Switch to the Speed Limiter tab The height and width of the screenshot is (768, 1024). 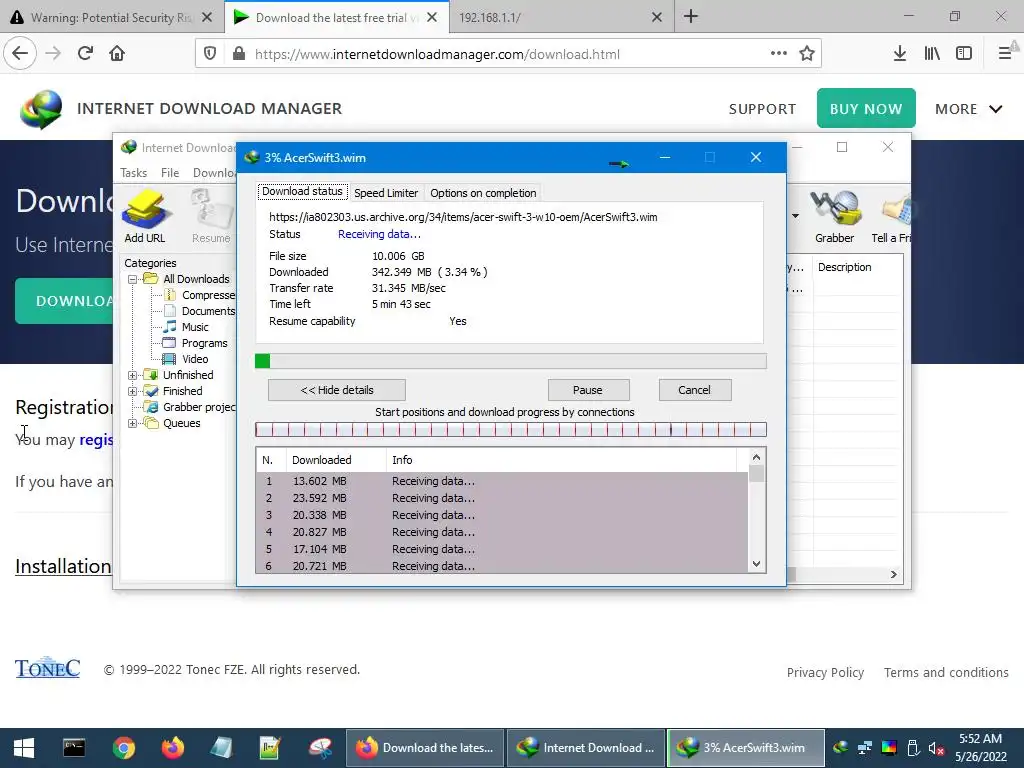[386, 193]
